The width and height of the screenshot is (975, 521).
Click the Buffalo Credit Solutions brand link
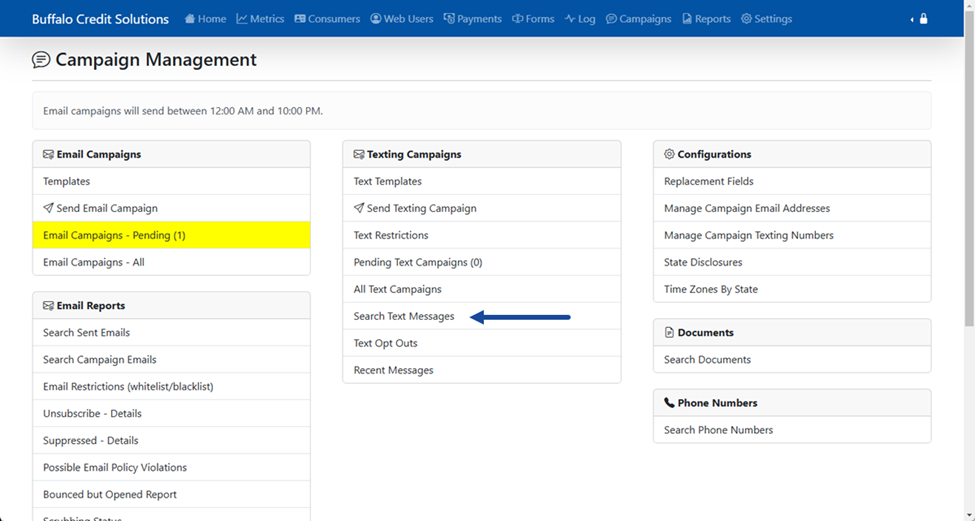pos(100,19)
